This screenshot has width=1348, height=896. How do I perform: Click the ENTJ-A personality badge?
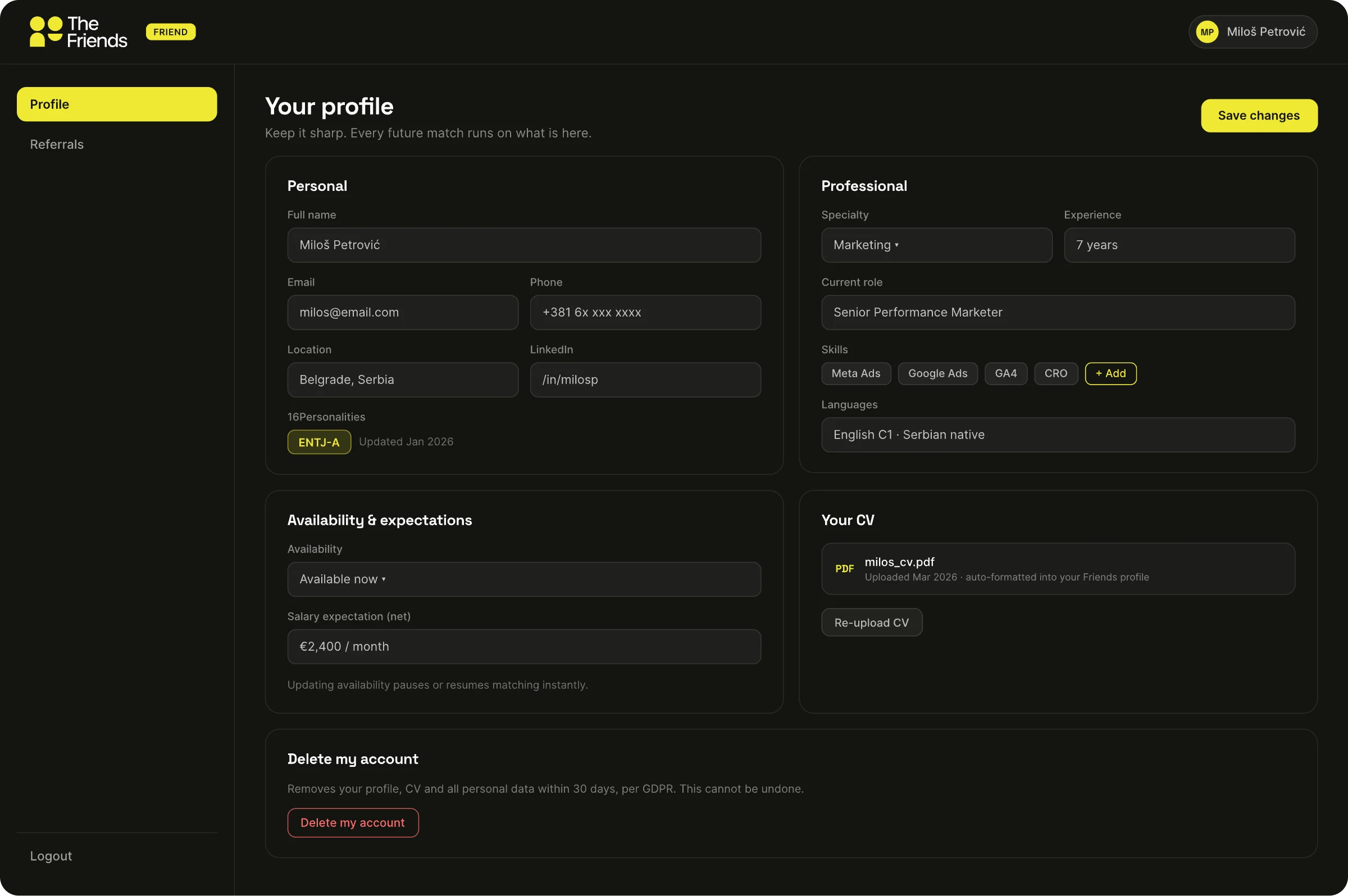coord(319,442)
